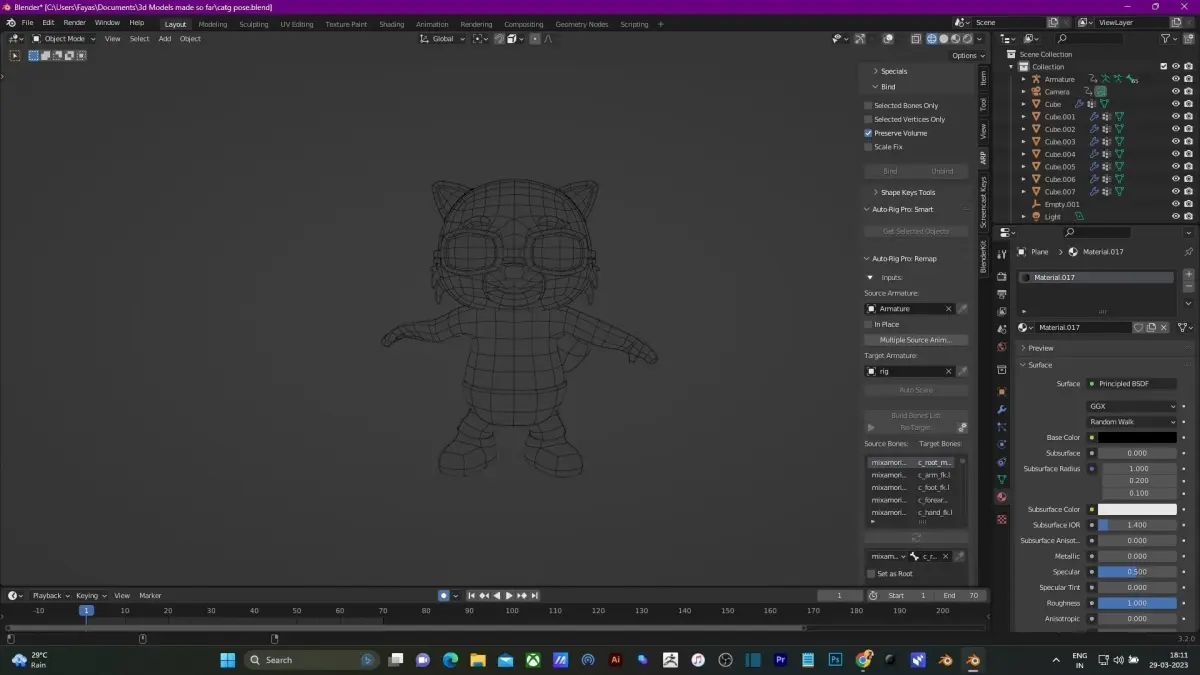Expand the Armature tree item in outliner
1200x675 pixels.
click(1023, 79)
